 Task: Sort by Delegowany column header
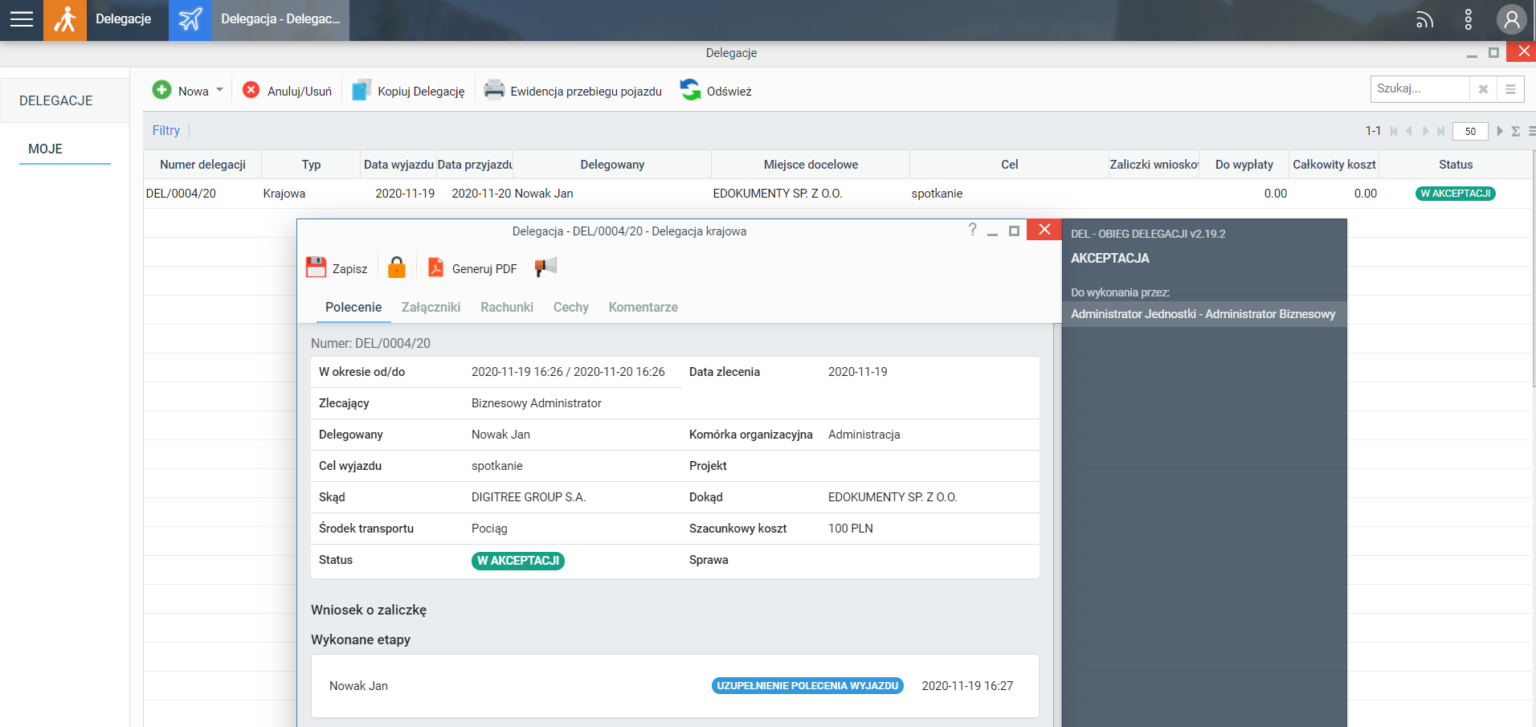coord(612,165)
